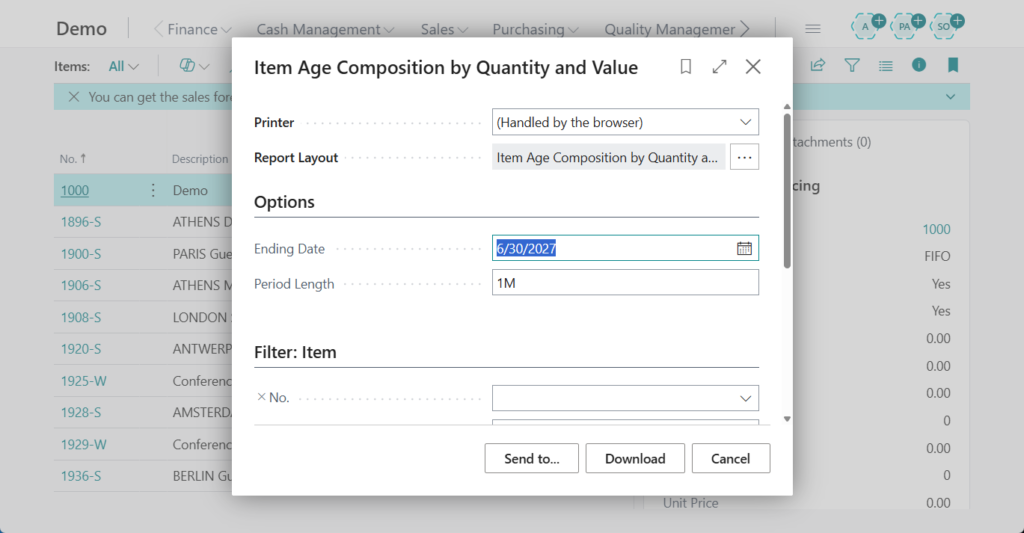Open the Ending Date calendar picker
Viewport: 1024px width, 533px height.
[x=744, y=248]
